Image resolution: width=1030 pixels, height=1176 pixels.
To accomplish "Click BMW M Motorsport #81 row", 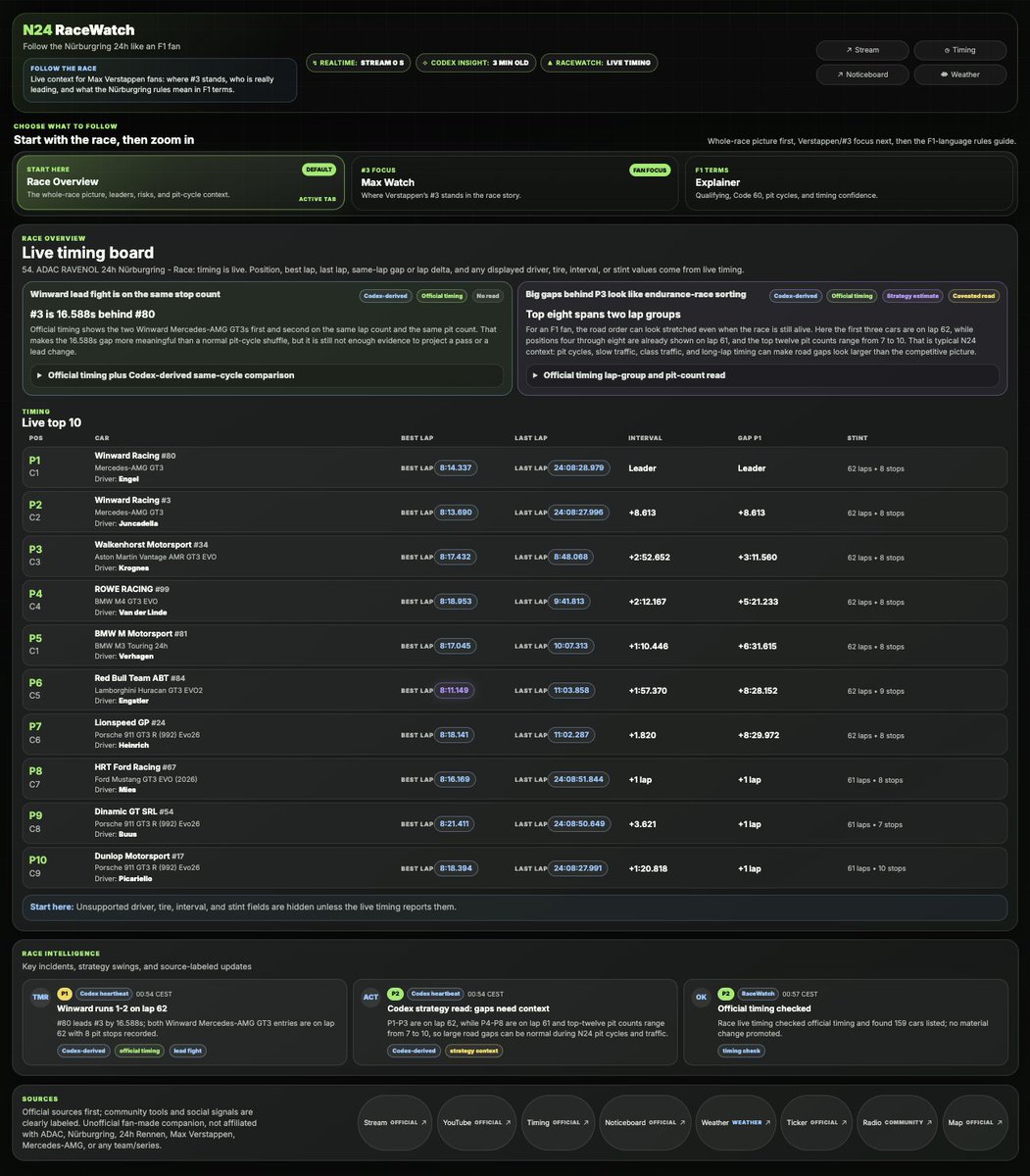I will click(x=515, y=646).
